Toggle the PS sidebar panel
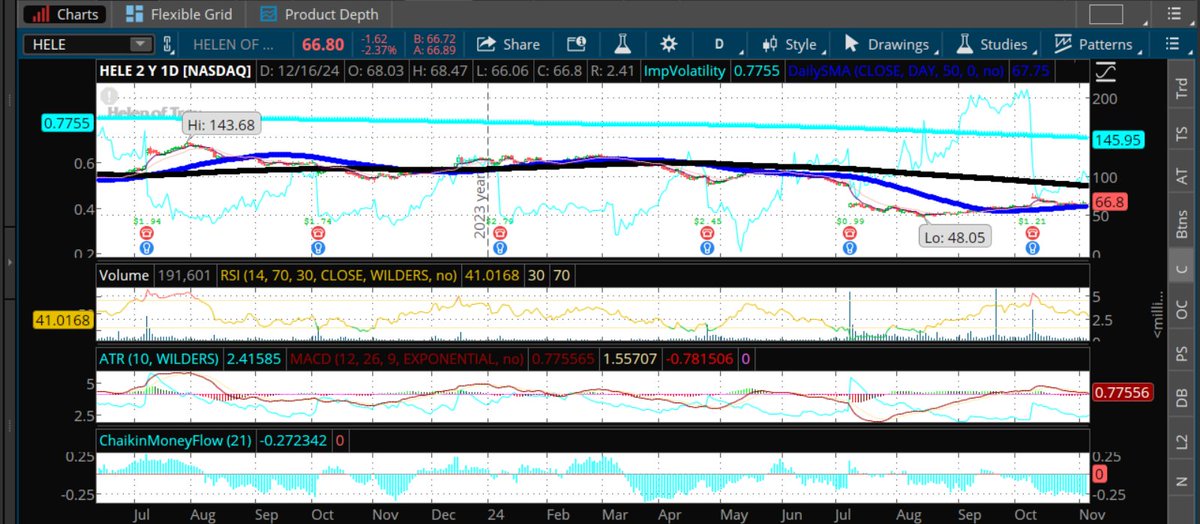Viewport: 1200px width, 524px height. tap(1181, 354)
